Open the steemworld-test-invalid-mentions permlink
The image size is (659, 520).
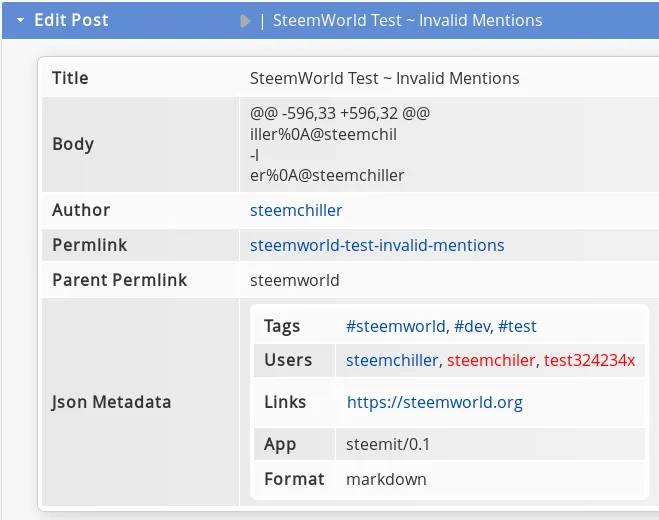[377, 245]
